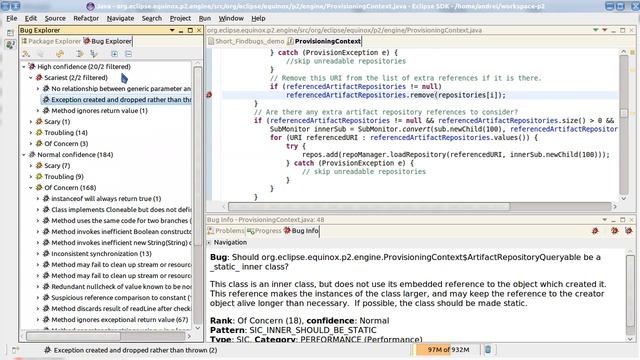Click the bug marker in editor left gutter
The image size is (640, 360).
pos(209,95)
